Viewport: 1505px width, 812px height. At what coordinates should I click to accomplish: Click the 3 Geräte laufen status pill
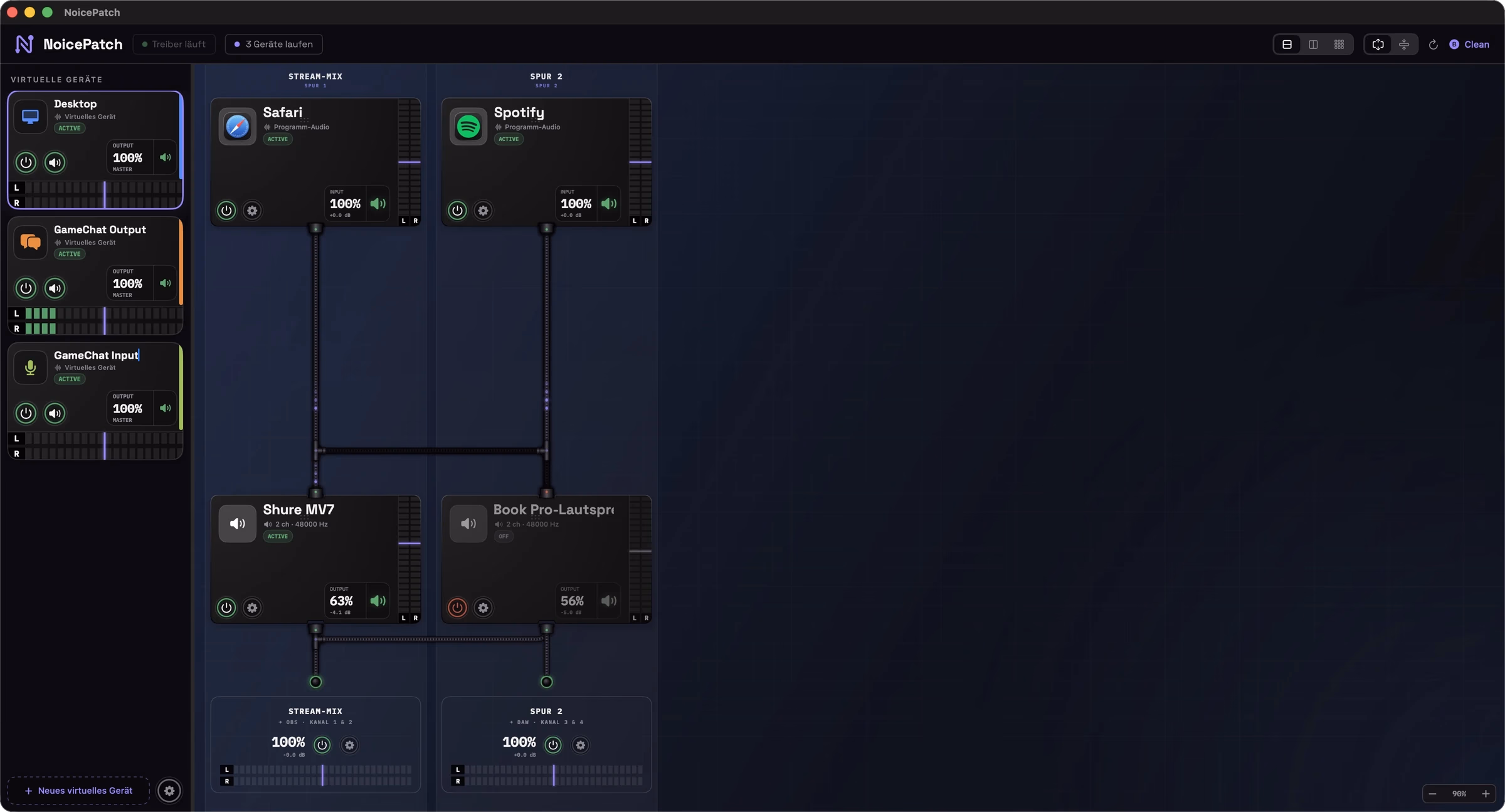[273, 45]
